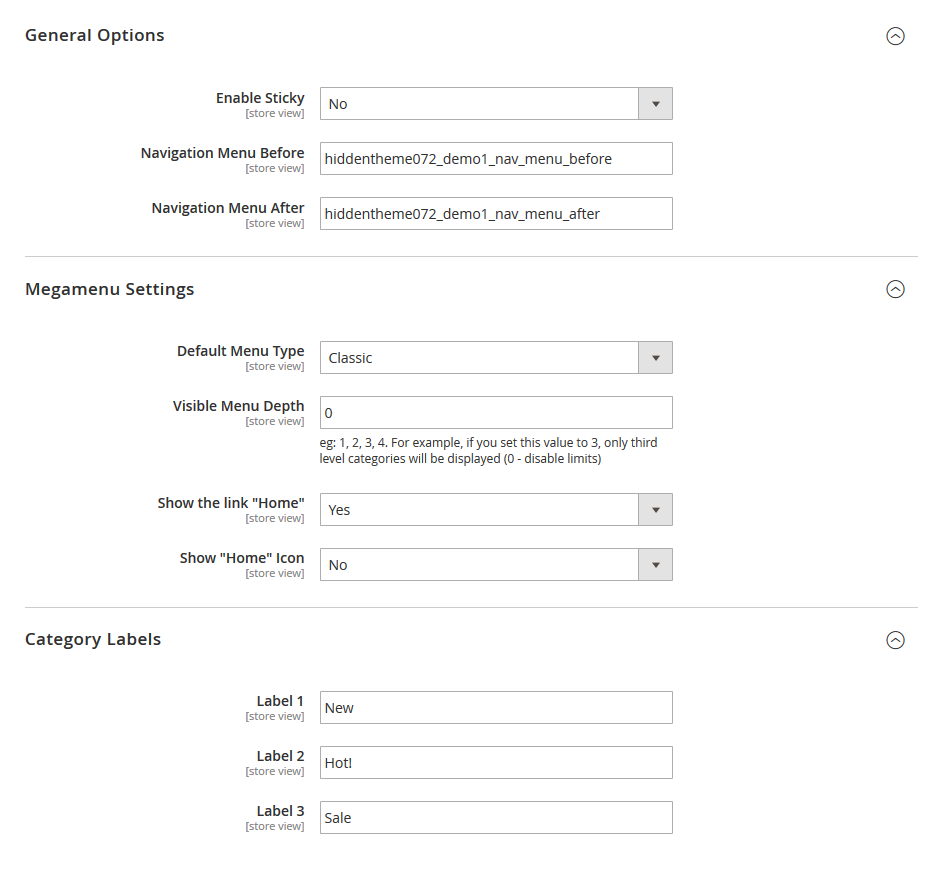Click the collapse chevron beside General Options

[896, 35]
